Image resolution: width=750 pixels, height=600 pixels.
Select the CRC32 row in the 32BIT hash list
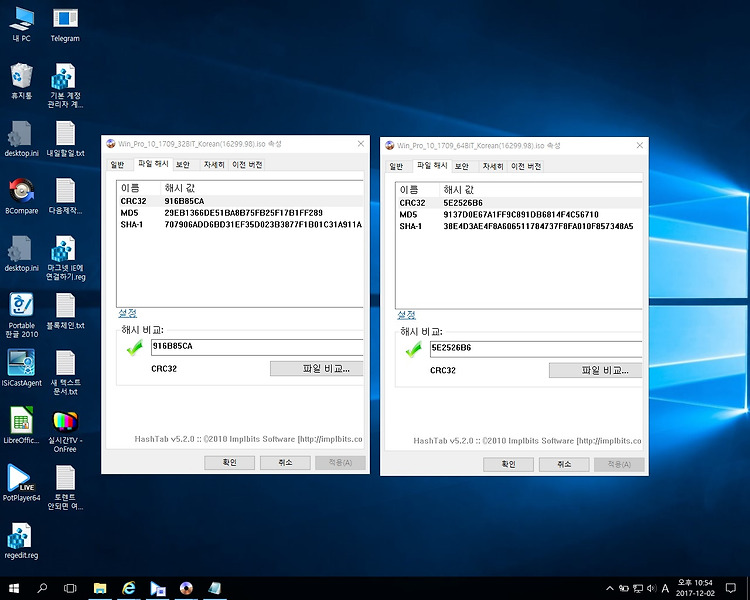pyautogui.click(x=240, y=201)
